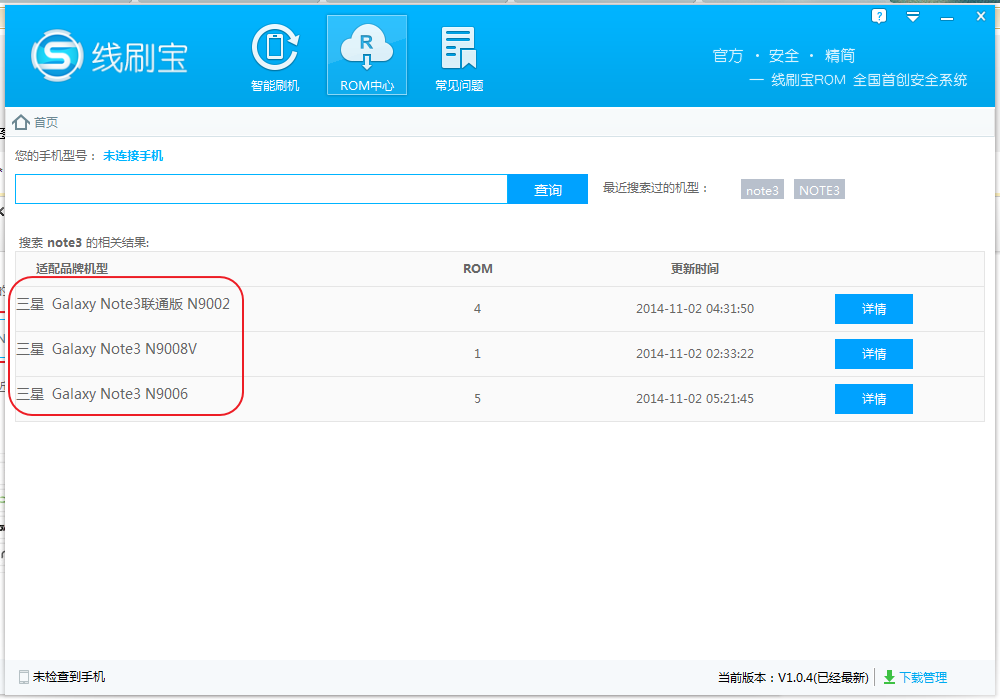Click the 适配品牌机型 column header
Viewport: 1000px width, 700px height.
(72, 268)
